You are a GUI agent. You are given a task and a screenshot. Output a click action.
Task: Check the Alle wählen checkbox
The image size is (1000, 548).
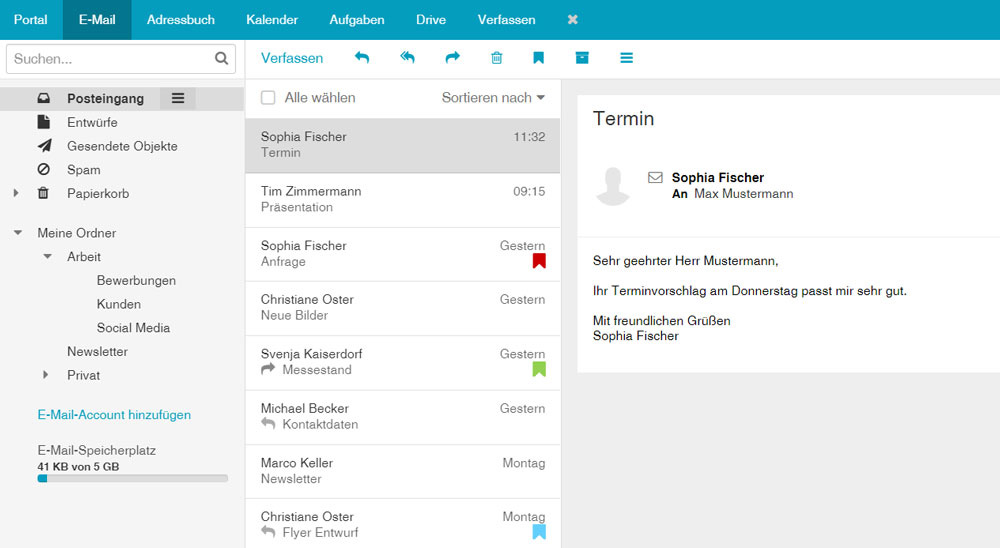268,98
